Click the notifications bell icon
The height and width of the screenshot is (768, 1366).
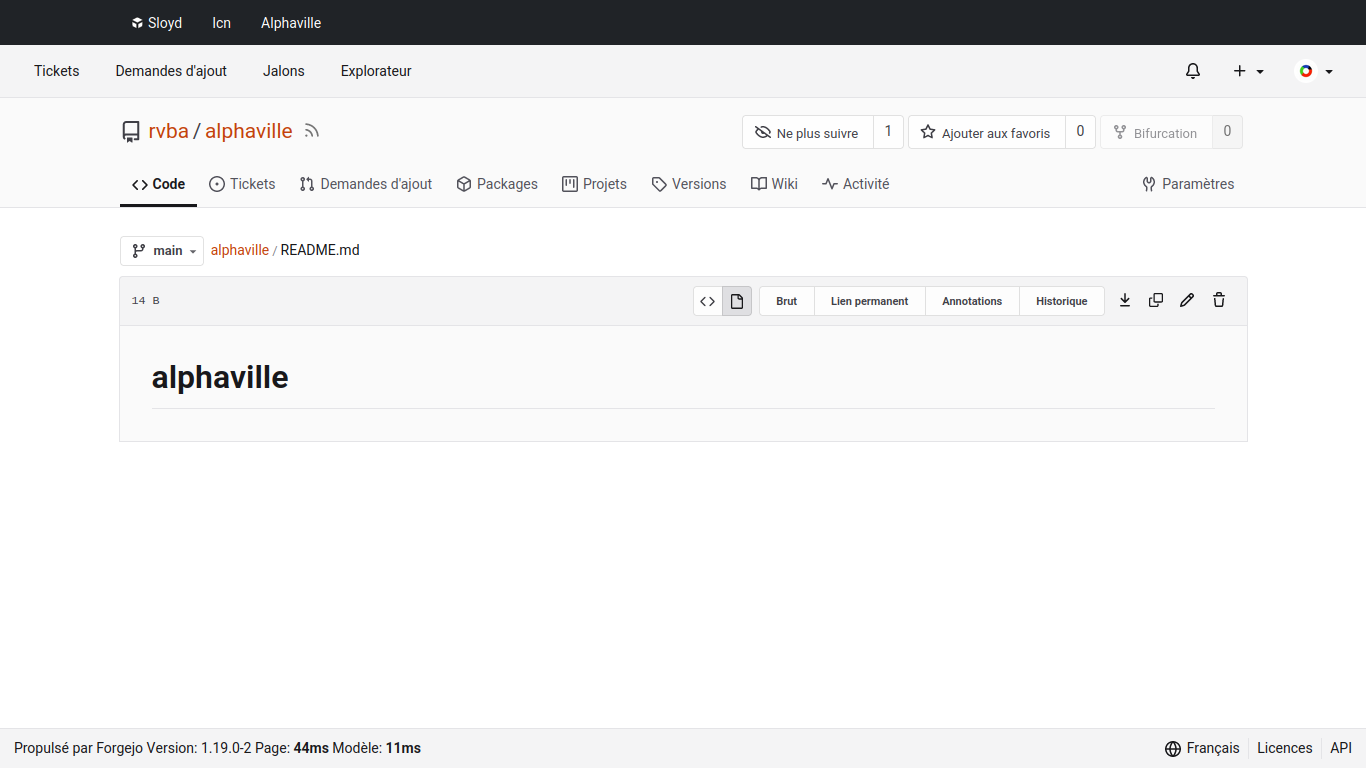coord(1192,71)
